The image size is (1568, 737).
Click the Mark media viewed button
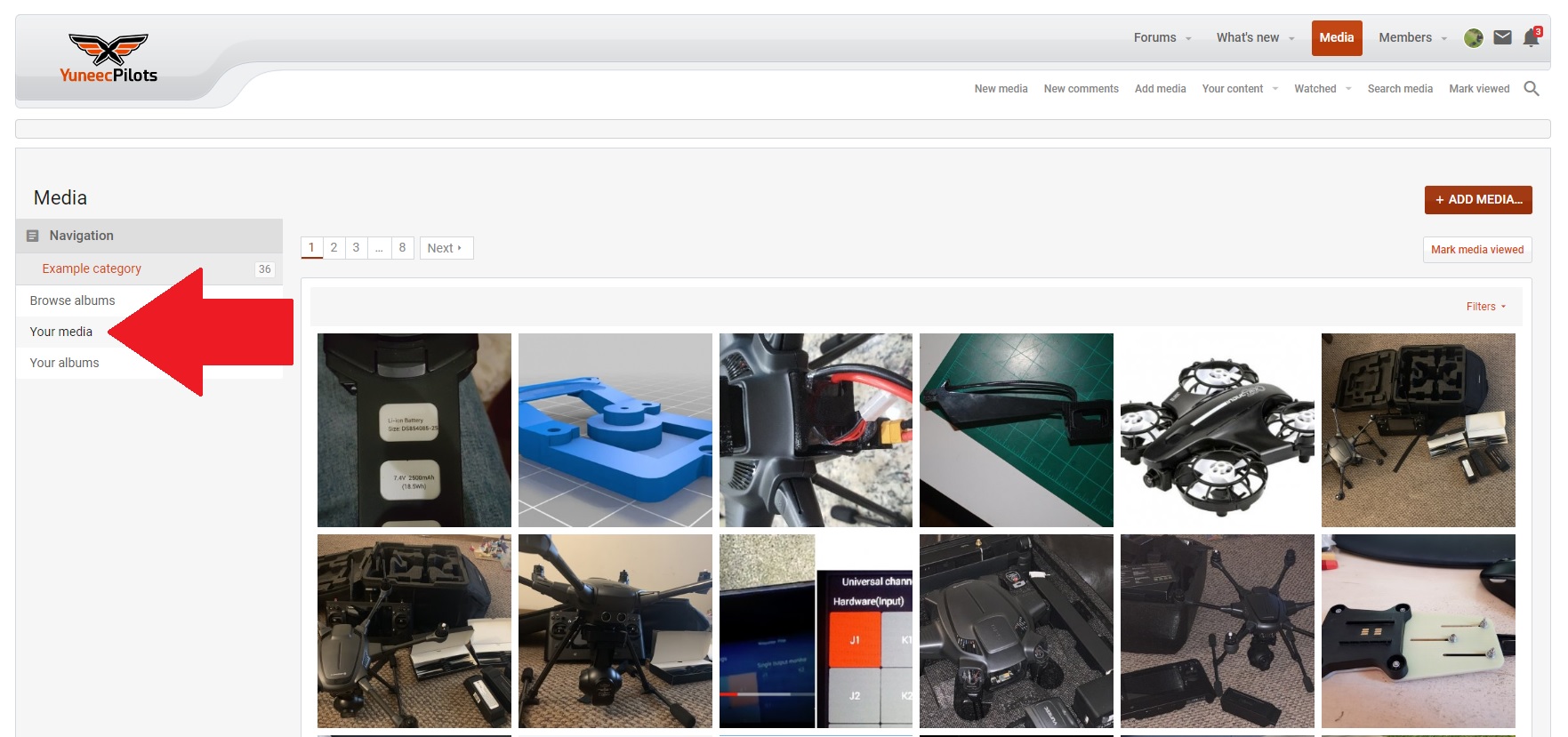click(x=1477, y=250)
